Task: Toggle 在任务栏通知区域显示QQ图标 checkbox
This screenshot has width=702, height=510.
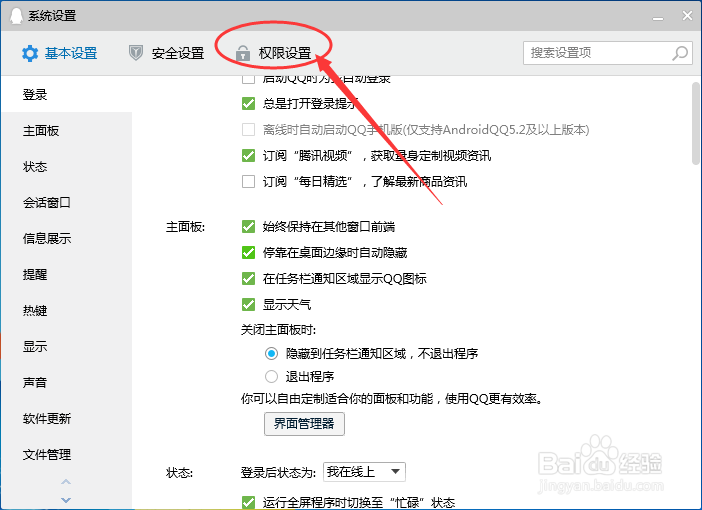Action: click(248, 279)
